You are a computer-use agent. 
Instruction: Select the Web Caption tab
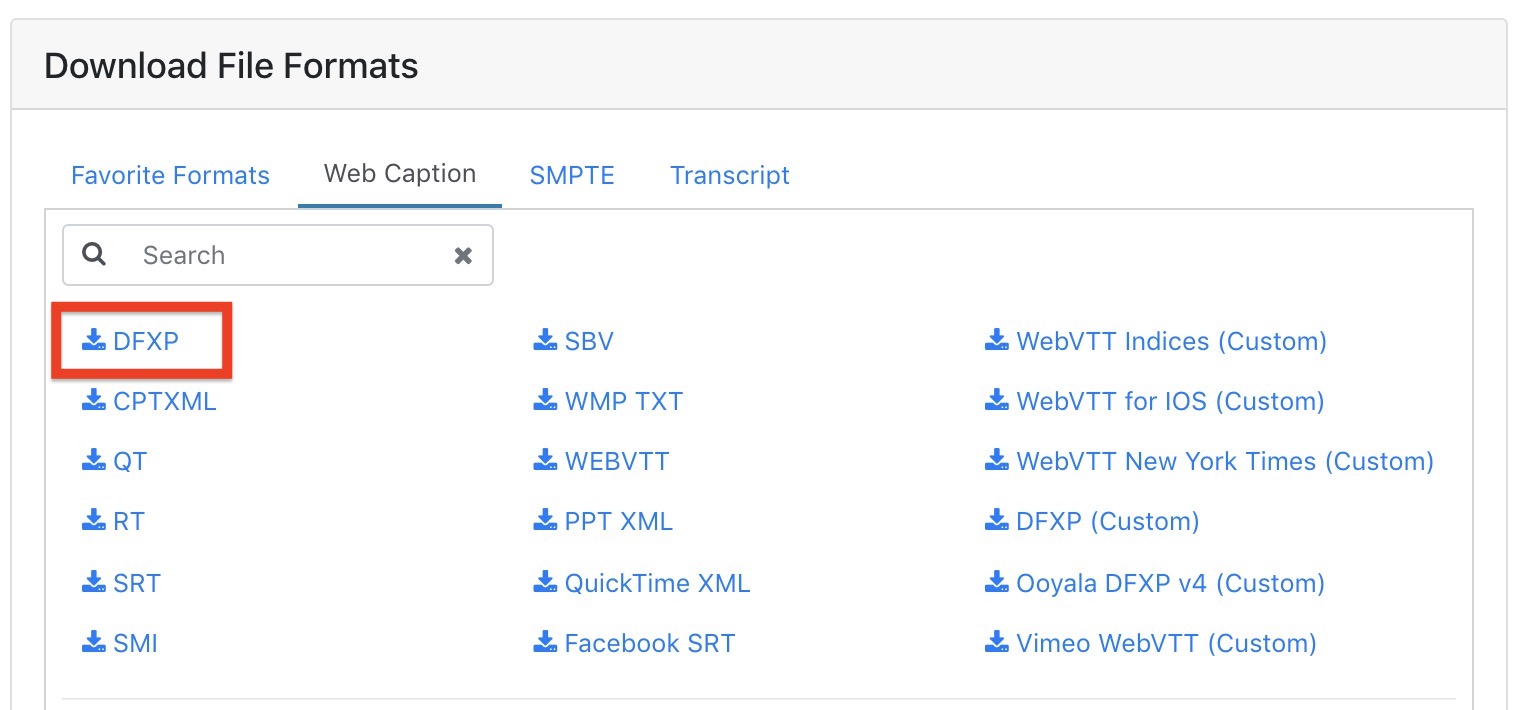400,174
